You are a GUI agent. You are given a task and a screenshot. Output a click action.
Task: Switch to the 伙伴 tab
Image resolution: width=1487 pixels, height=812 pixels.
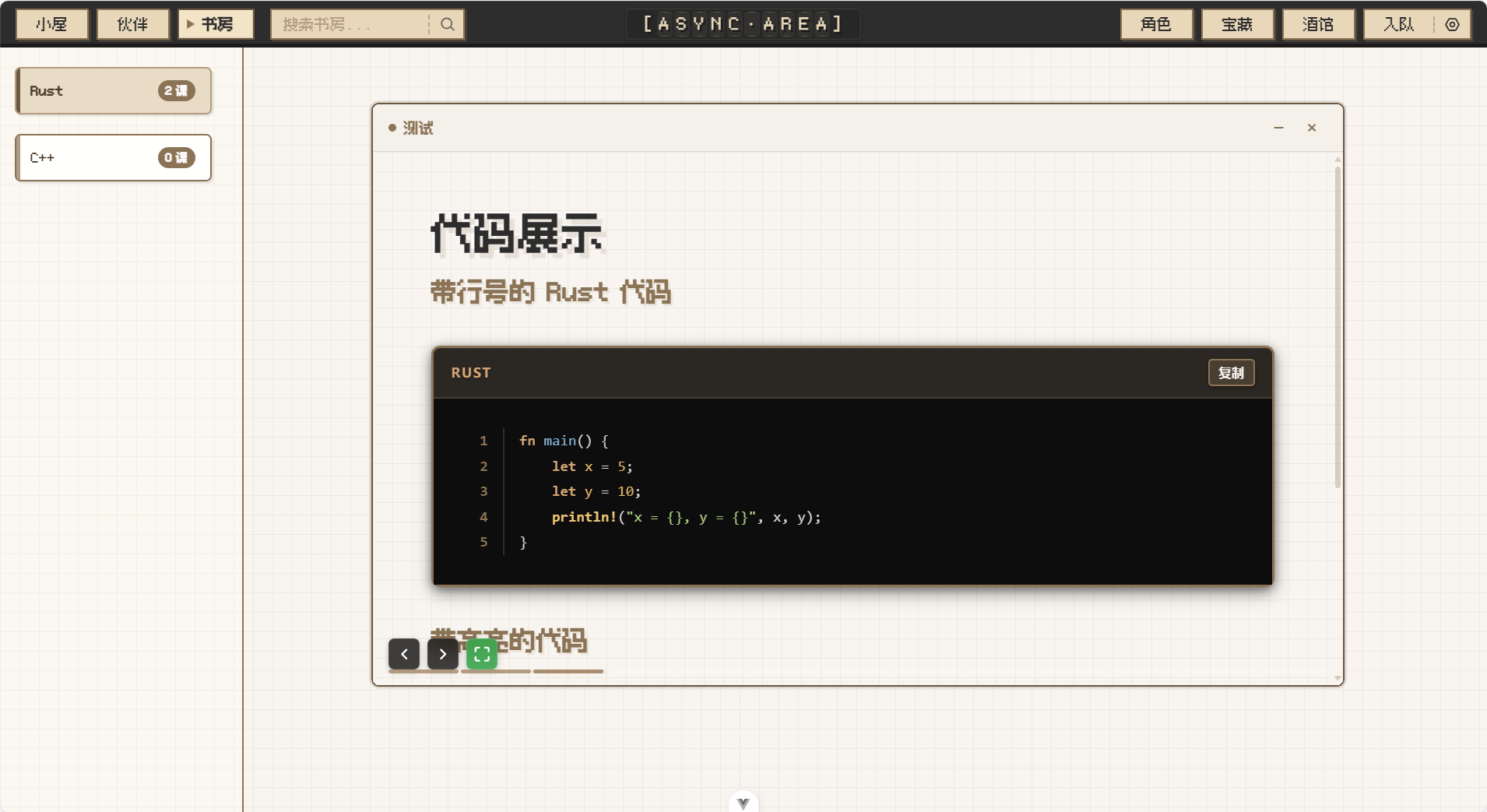132,23
